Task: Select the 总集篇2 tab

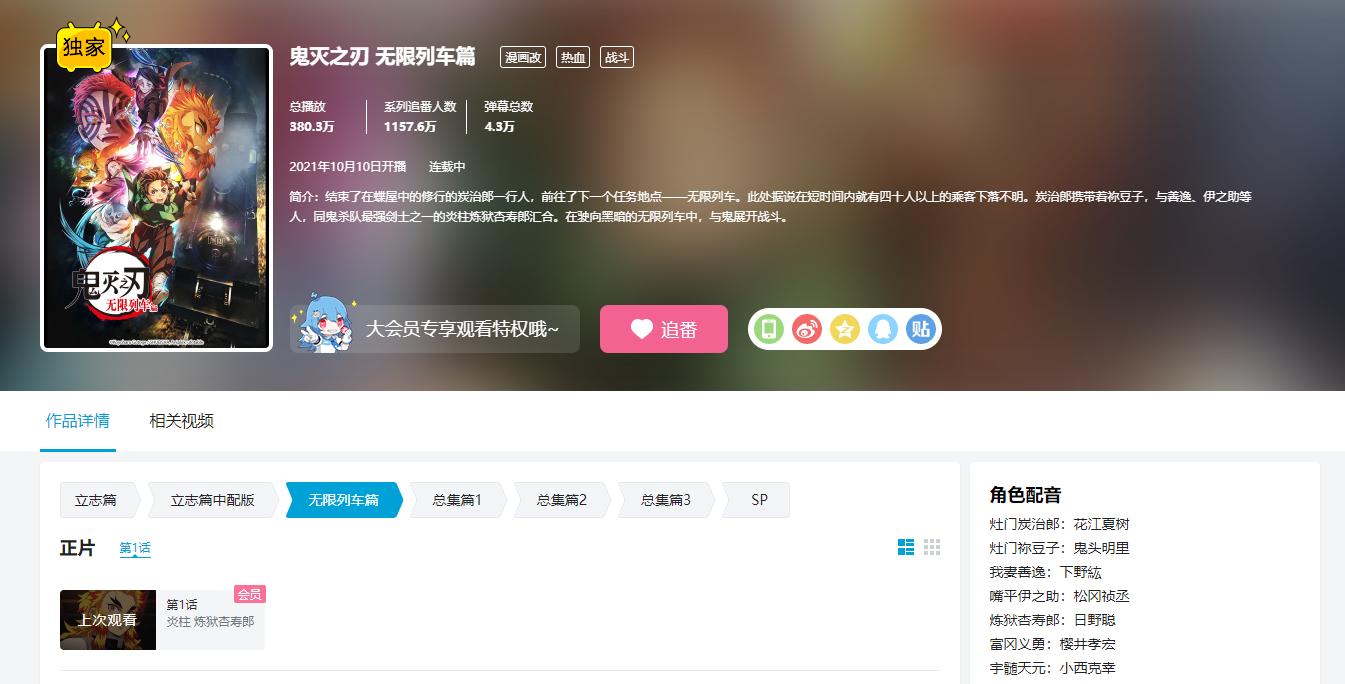Action: 561,500
